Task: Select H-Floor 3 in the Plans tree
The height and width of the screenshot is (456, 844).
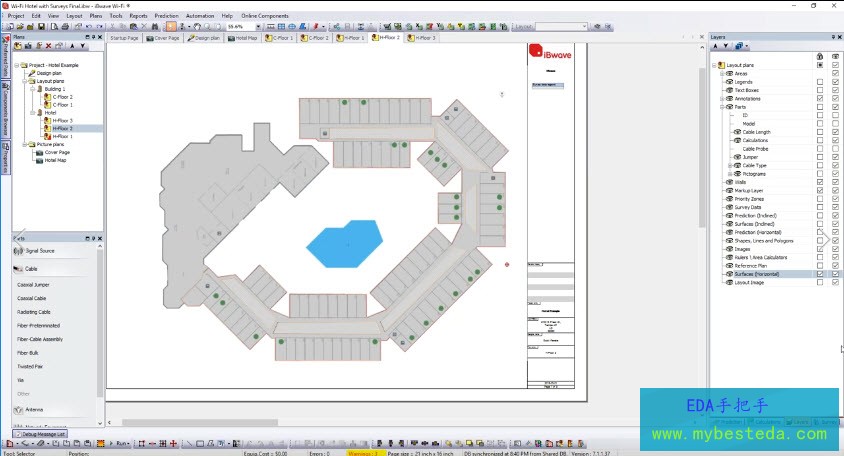Action: tap(62, 121)
